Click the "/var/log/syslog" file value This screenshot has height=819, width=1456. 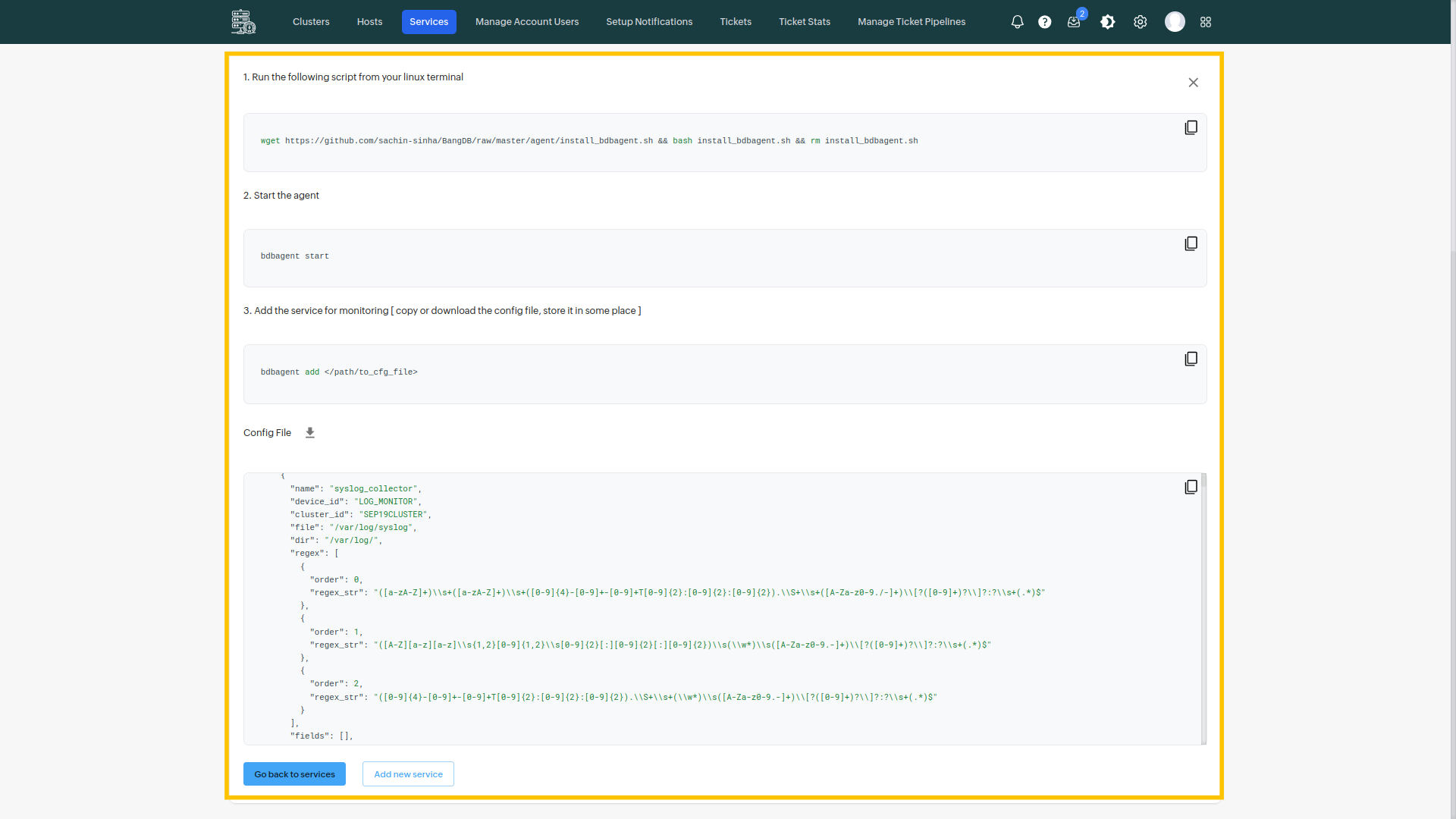tap(371, 528)
